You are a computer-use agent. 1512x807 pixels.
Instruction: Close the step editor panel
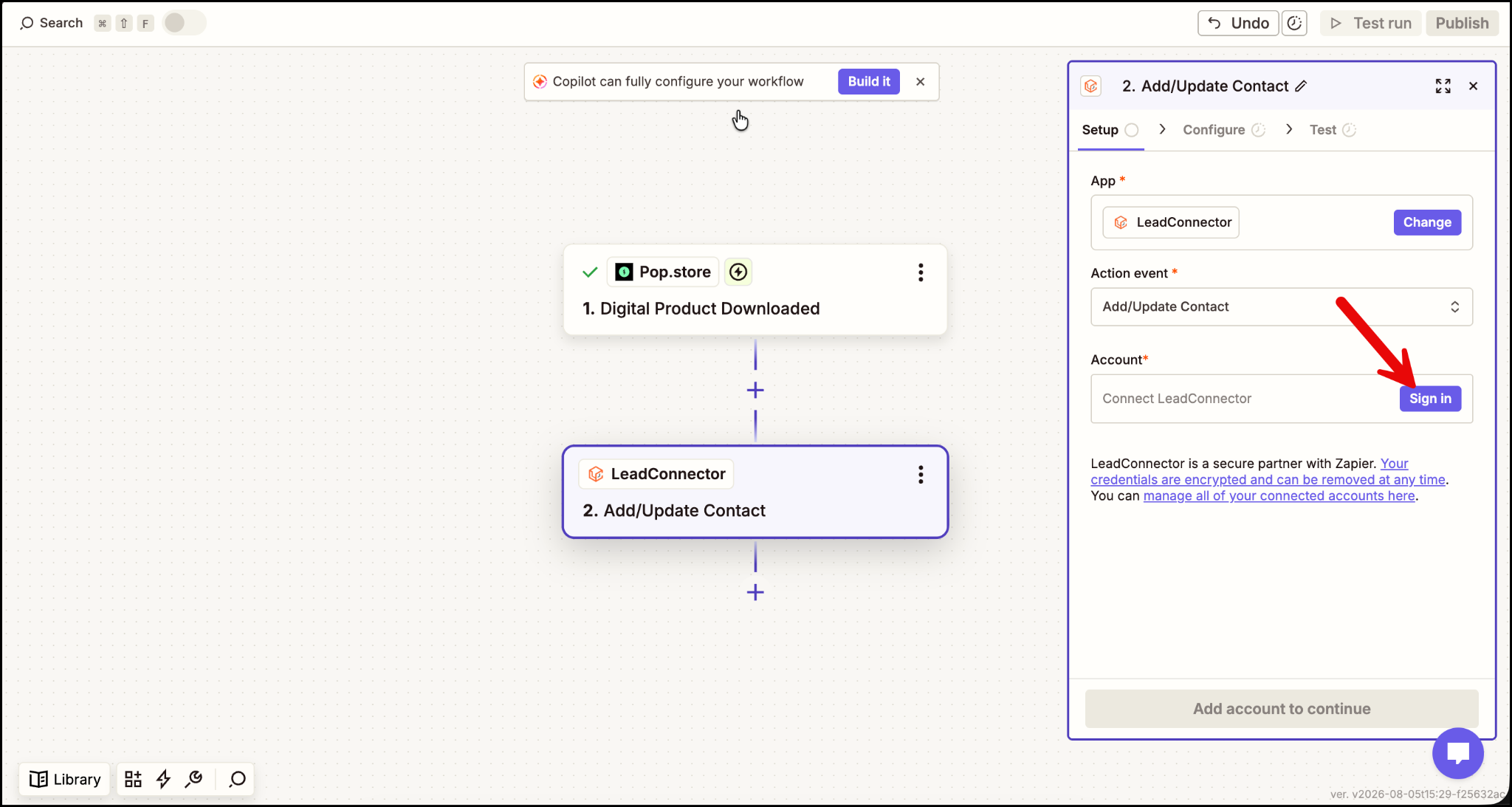pyautogui.click(x=1473, y=86)
